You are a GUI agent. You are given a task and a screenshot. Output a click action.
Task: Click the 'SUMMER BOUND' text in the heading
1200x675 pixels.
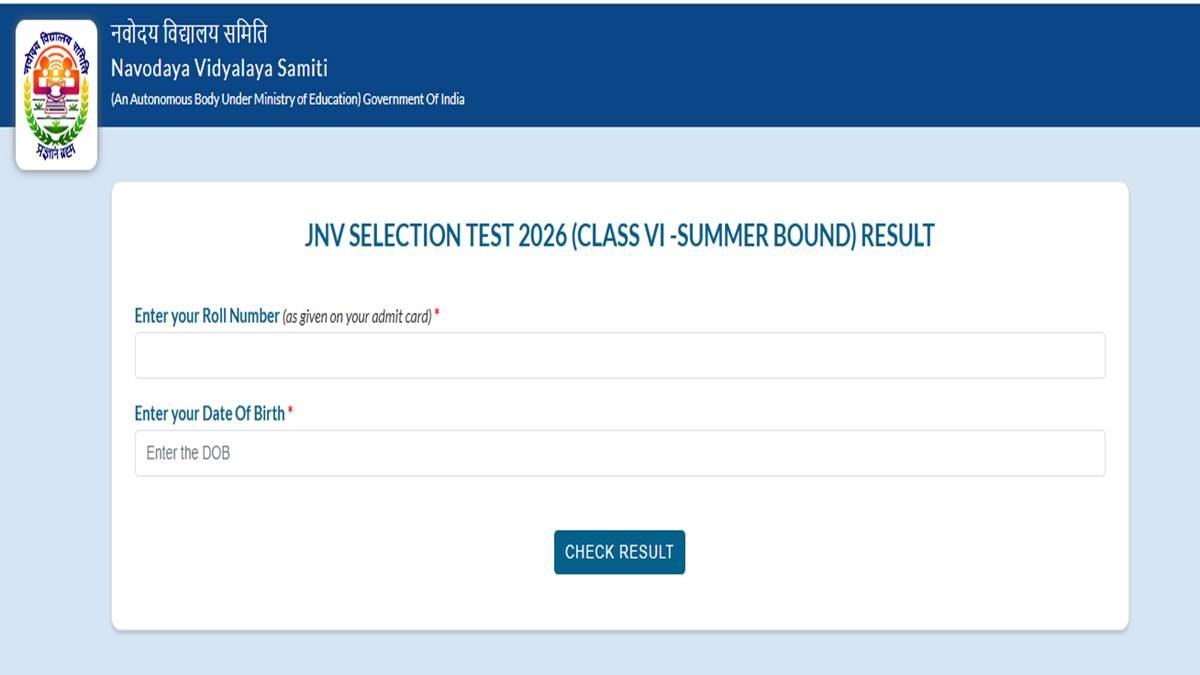[762, 236]
